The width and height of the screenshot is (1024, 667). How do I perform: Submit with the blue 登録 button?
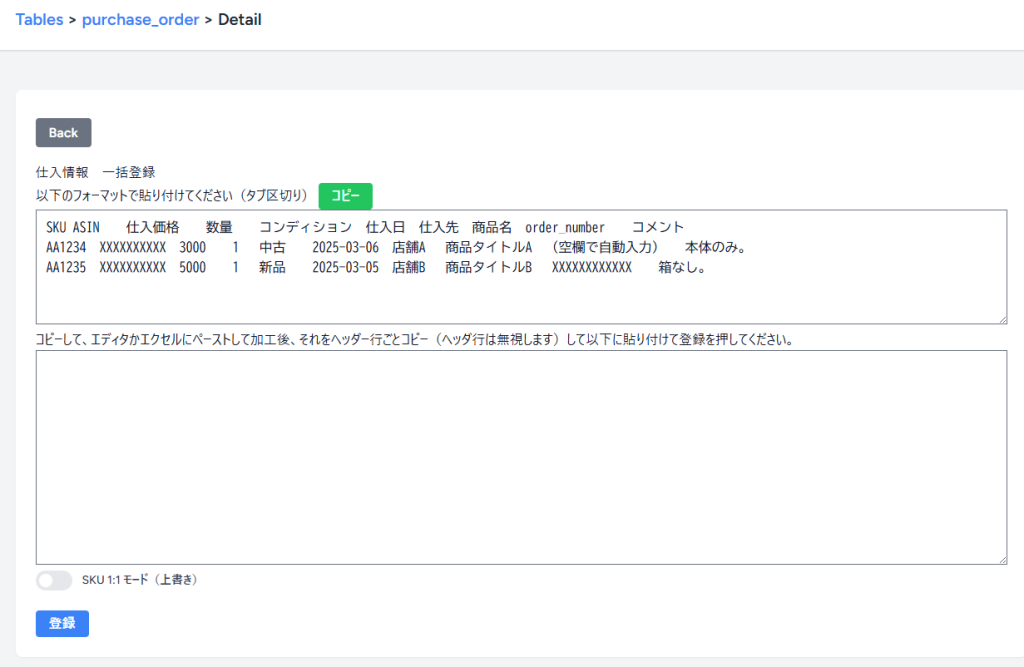click(62, 623)
